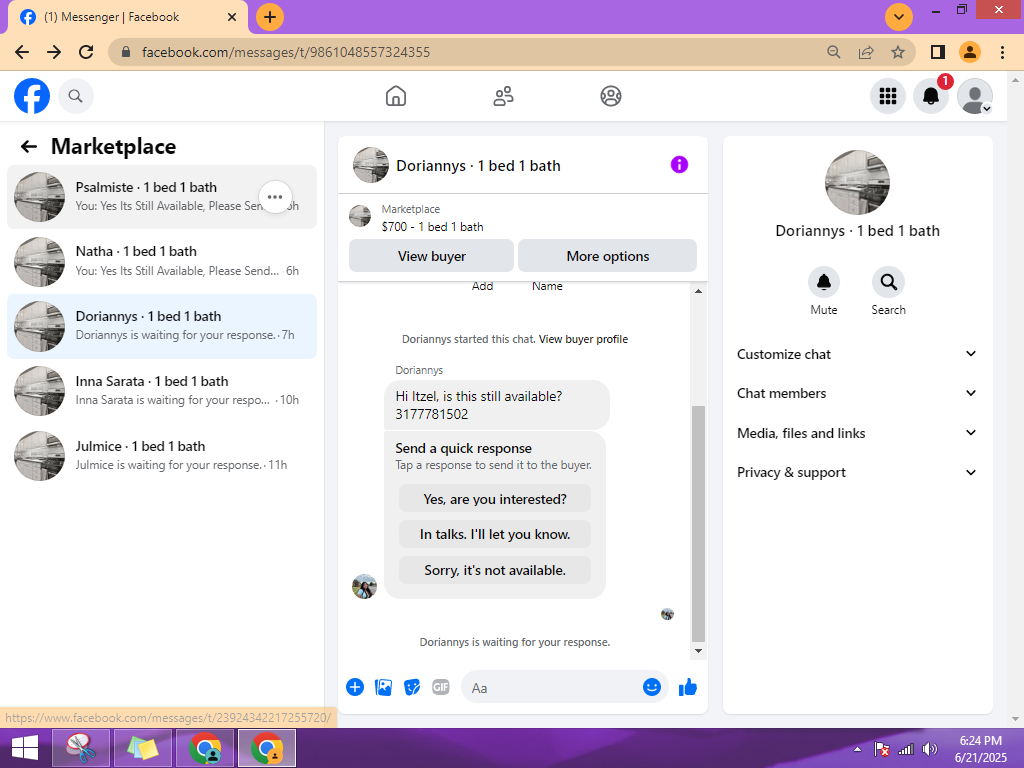Click the chat vertical scrollbar thumb
Image resolution: width=1024 pixels, height=768 pixels.
698,524
